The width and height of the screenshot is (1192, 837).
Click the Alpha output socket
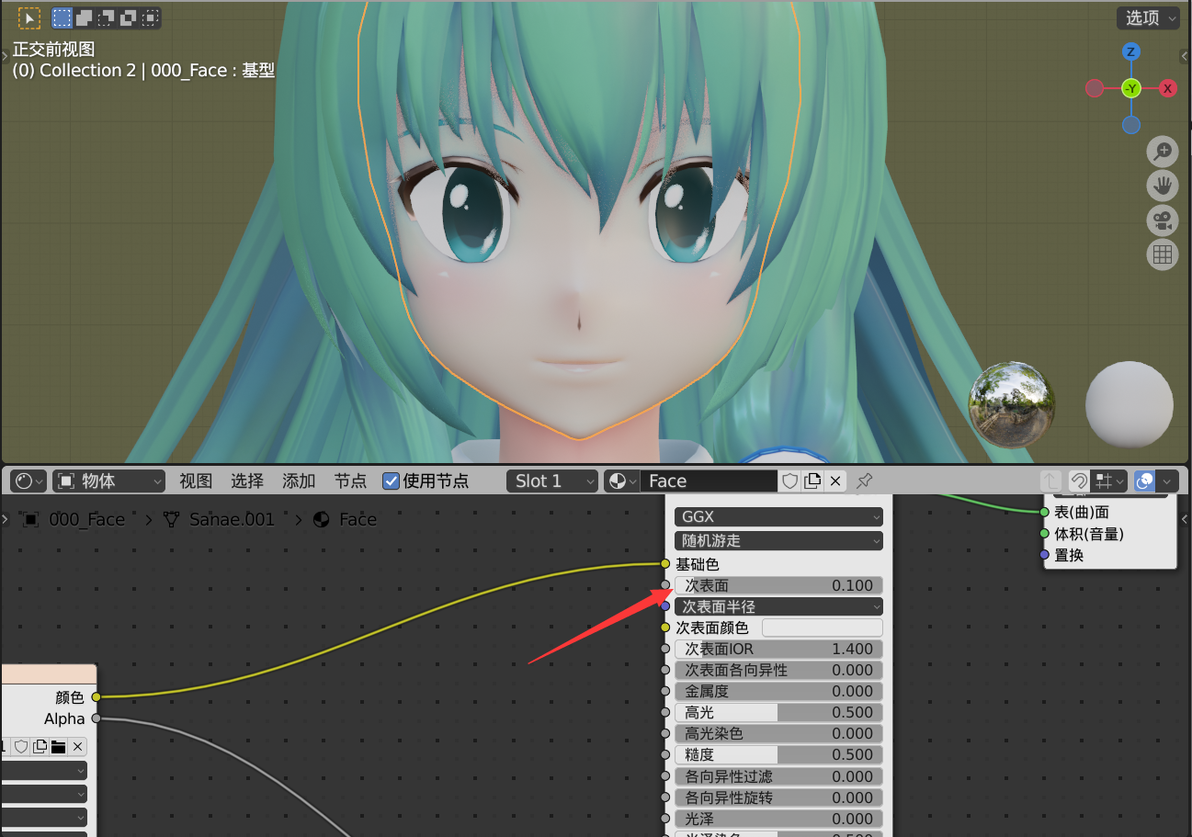click(x=96, y=718)
